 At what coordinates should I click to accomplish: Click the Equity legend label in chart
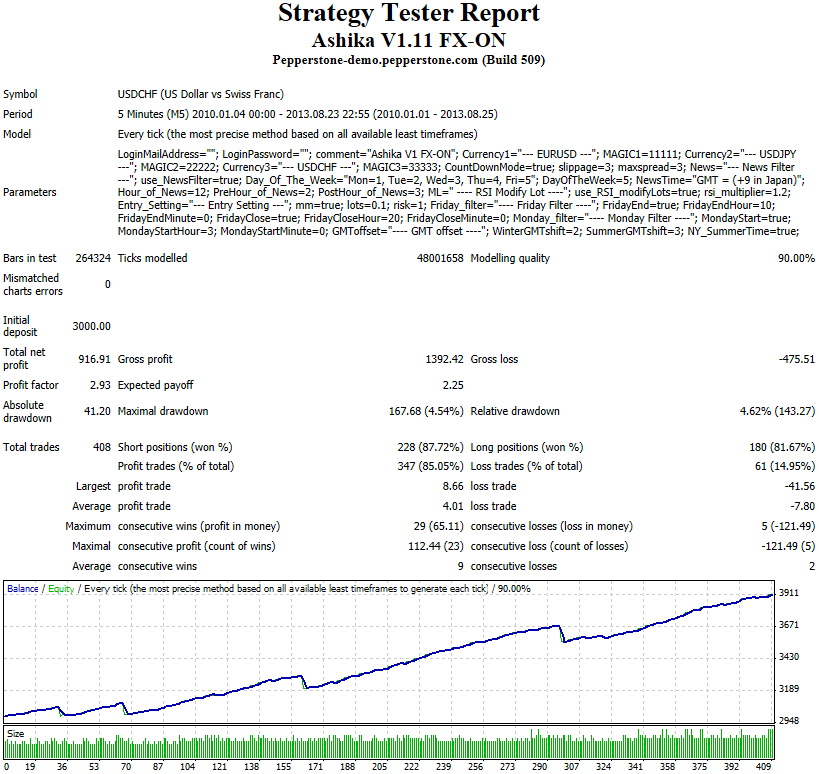click(60, 589)
